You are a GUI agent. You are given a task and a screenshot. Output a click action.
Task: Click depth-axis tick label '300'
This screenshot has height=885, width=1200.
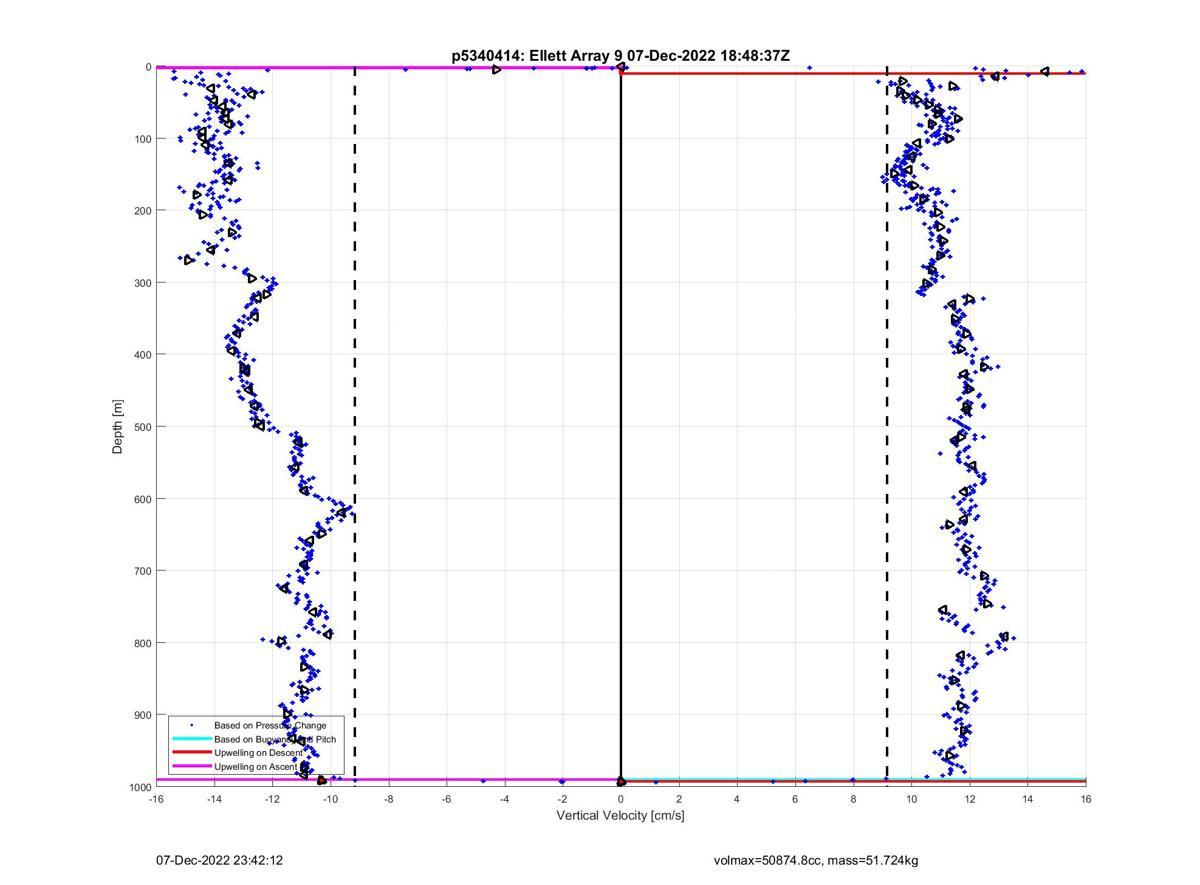click(142, 283)
